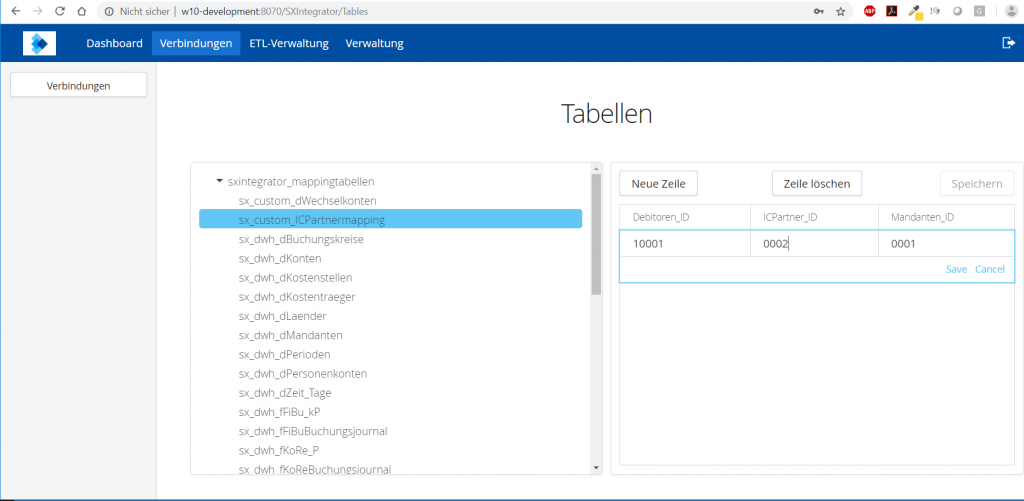1024x501 pixels.
Task: Open the Verbindungen menu item
Action: tap(196, 43)
